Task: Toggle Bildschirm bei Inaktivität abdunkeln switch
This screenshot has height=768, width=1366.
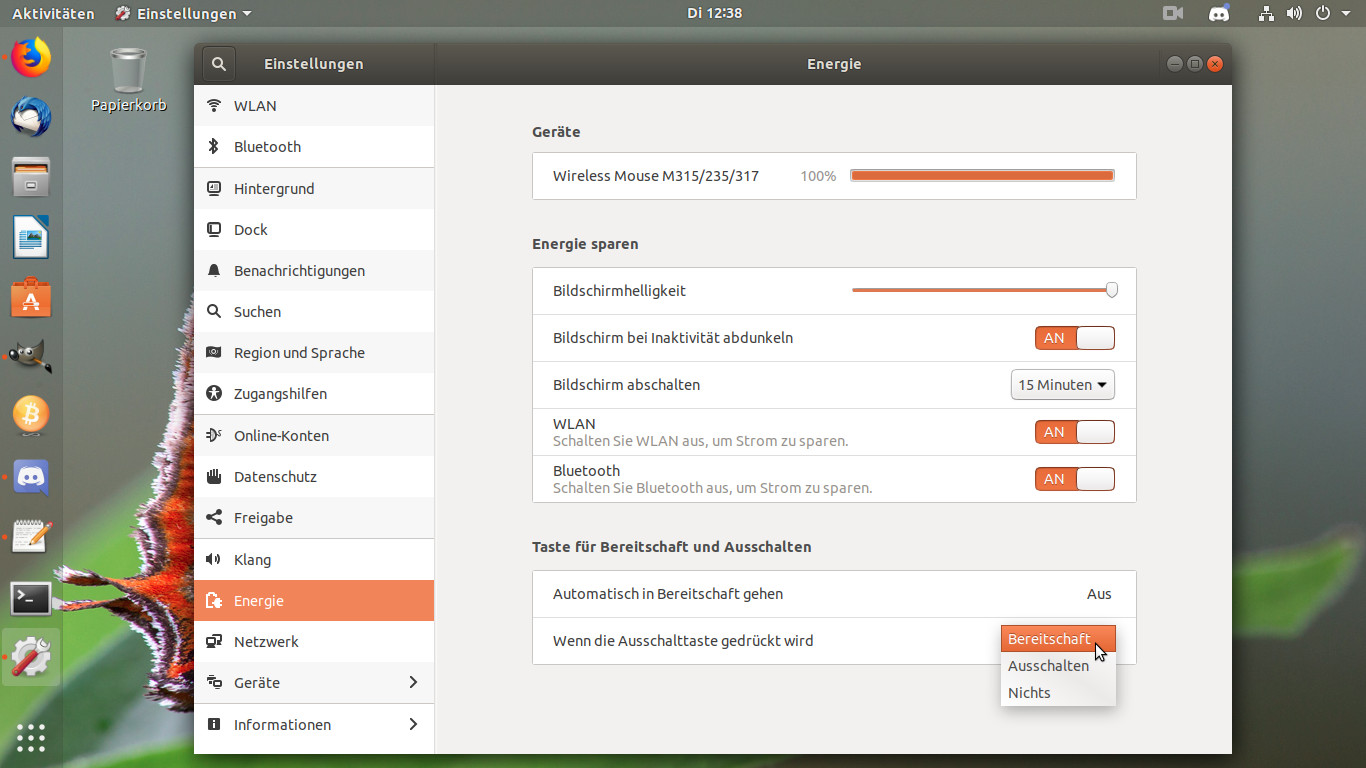Action: [x=1075, y=338]
